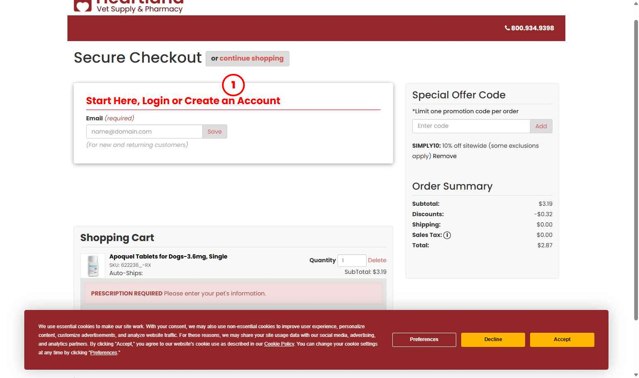The height and width of the screenshot is (378, 639).
Task: Click the cart SubTotal $3.19 text
Action: pos(366,272)
